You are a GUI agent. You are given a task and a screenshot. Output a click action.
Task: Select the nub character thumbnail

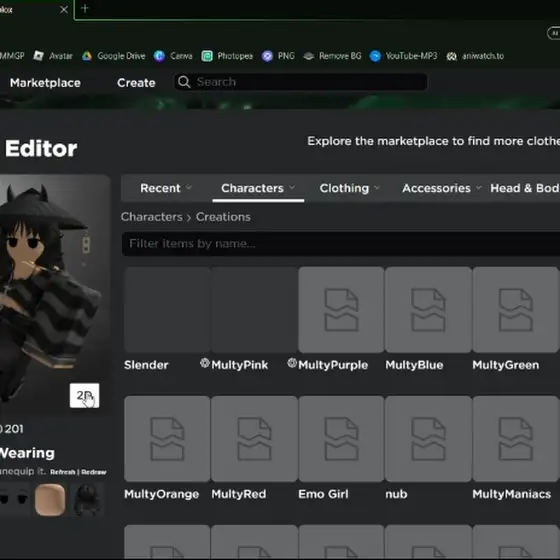[x=428, y=439]
